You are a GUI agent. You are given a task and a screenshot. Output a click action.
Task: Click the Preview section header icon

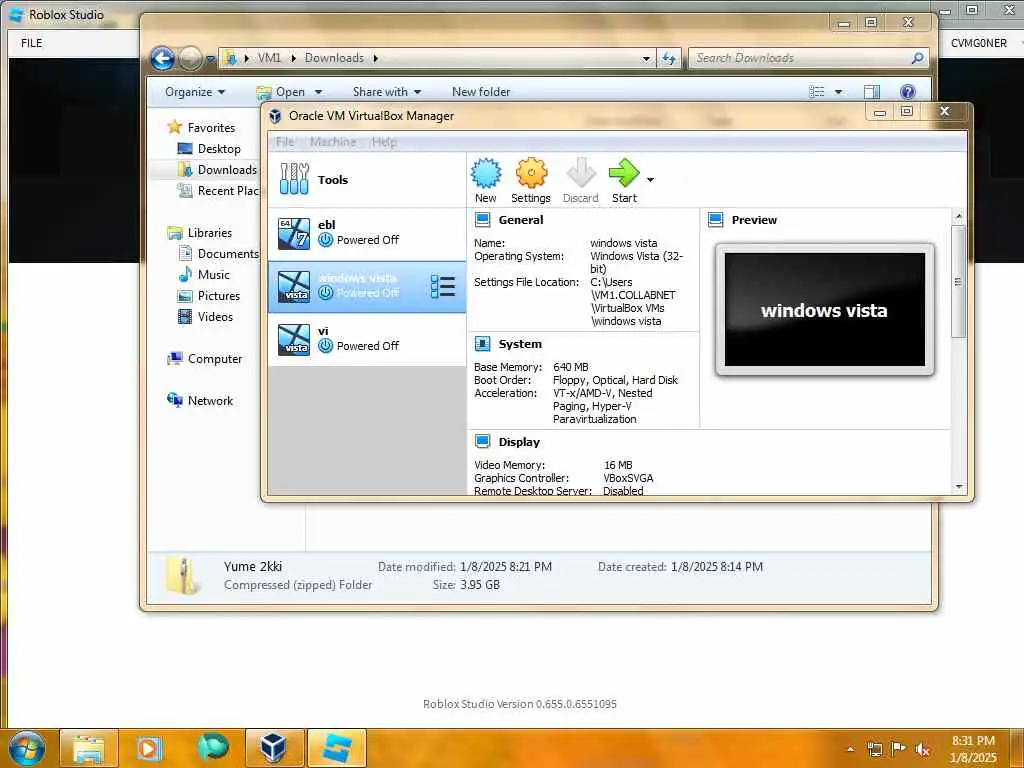(x=716, y=219)
